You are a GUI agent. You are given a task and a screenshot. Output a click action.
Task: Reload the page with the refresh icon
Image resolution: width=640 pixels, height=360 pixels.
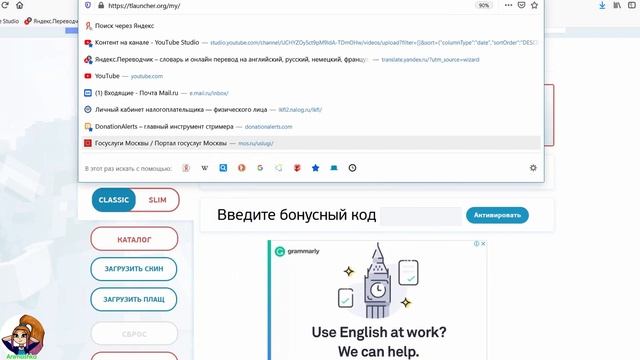tap(5, 5)
